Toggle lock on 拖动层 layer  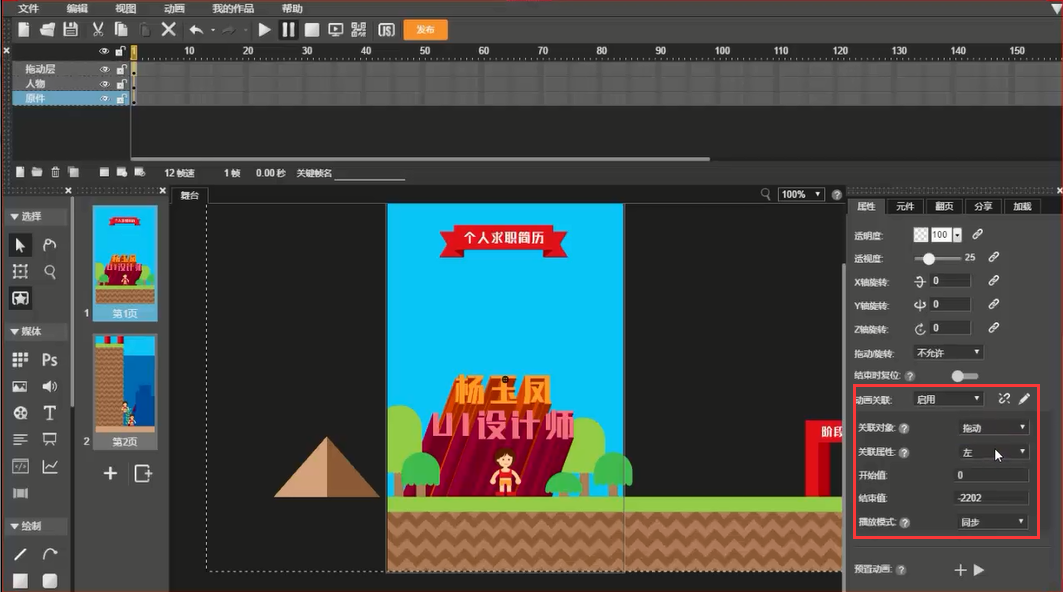pyautogui.click(x=121, y=69)
